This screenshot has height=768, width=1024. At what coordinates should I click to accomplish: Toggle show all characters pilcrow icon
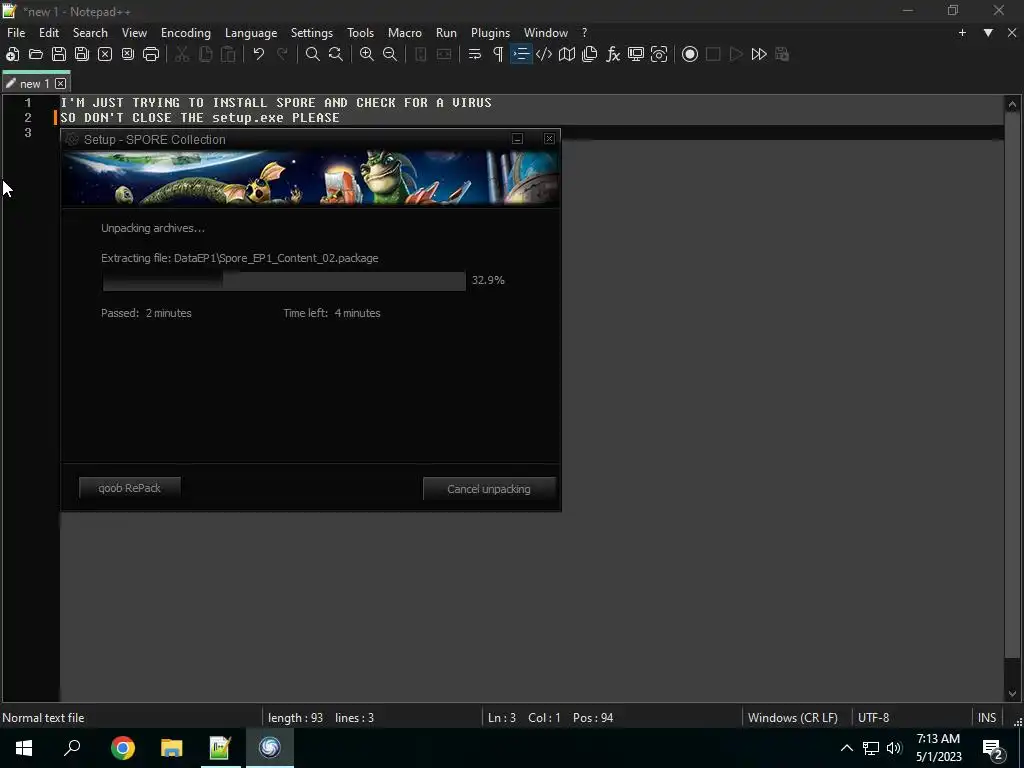[x=498, y=54]
